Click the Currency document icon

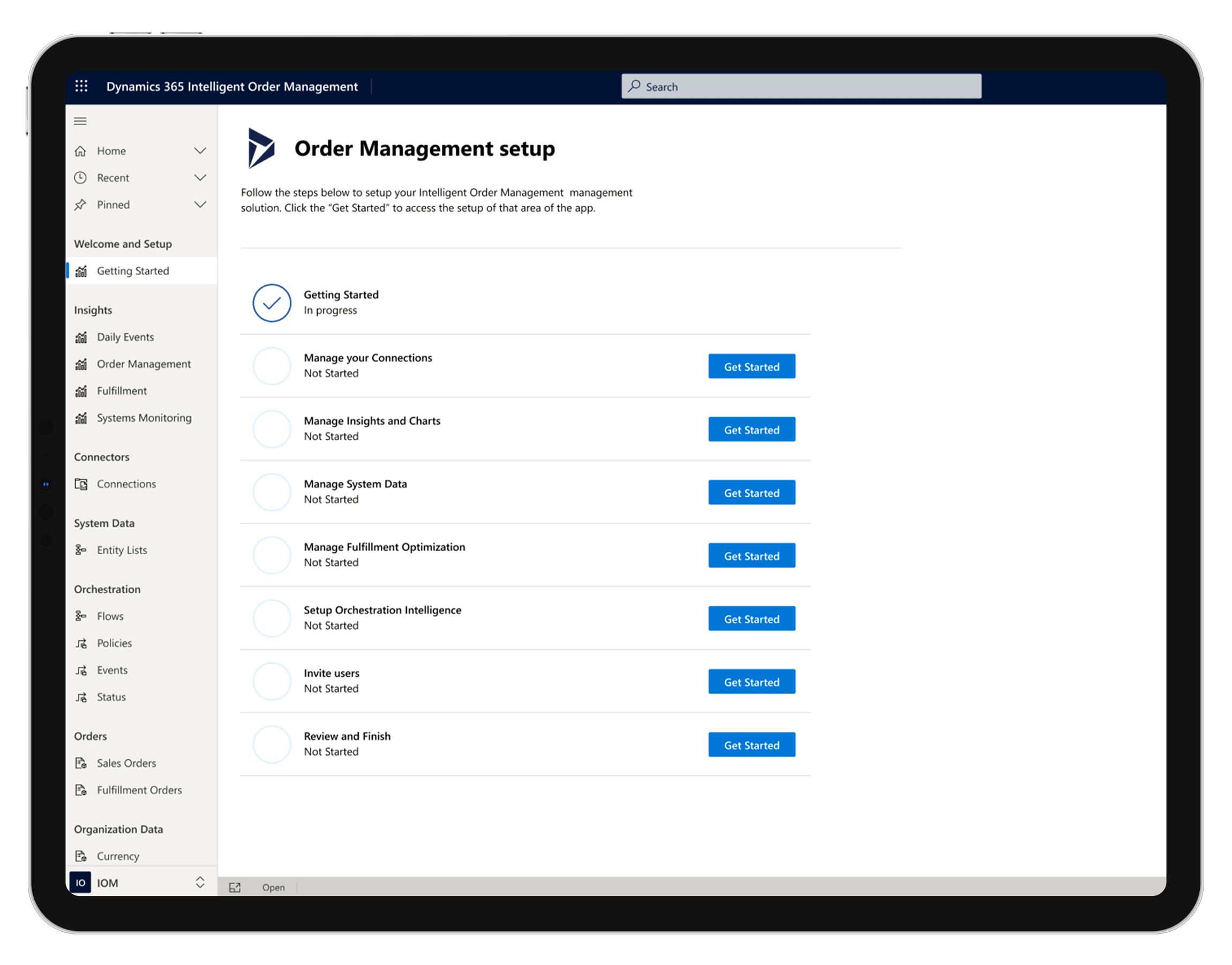tap(81, 856)
